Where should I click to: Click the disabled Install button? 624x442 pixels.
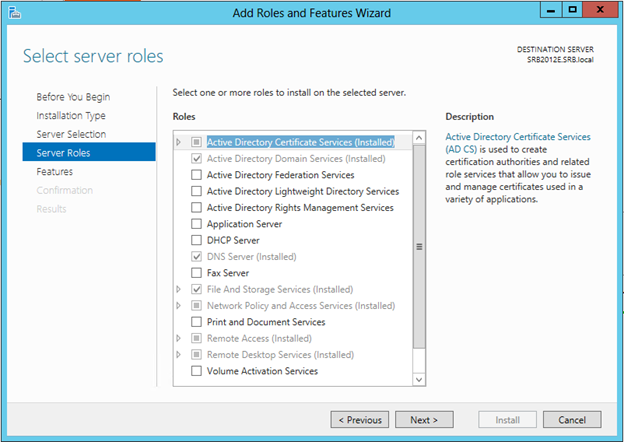pyautogui.click(x=507, y=420)
